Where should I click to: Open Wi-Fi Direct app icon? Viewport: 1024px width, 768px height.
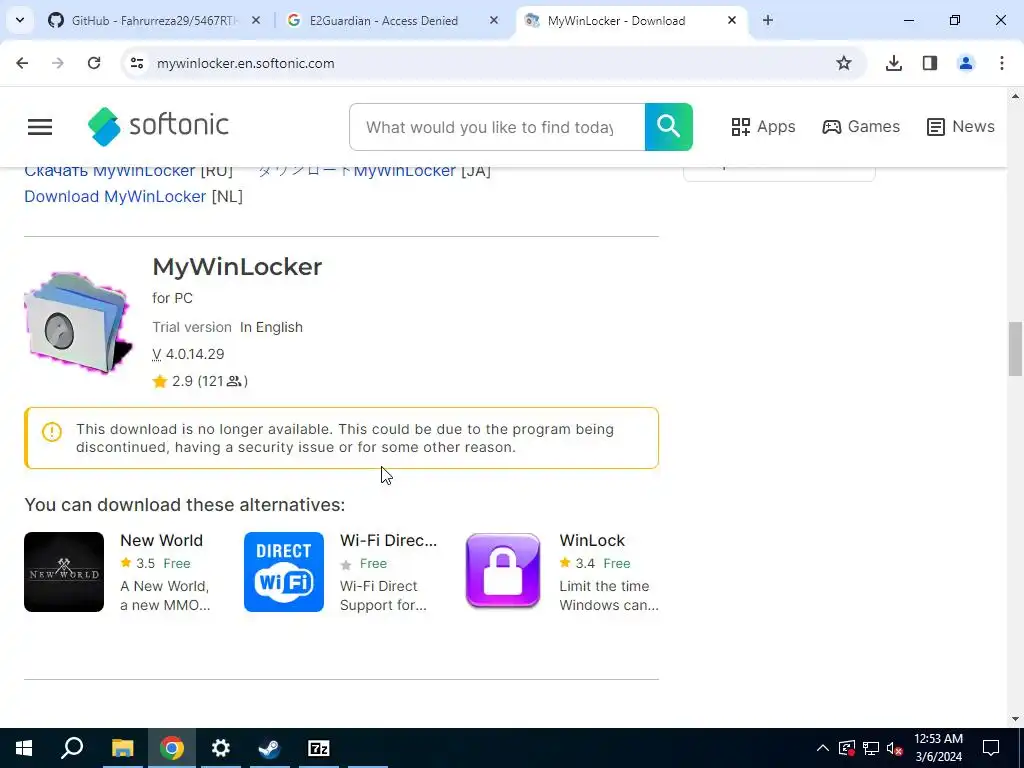[x=284, y=572]
